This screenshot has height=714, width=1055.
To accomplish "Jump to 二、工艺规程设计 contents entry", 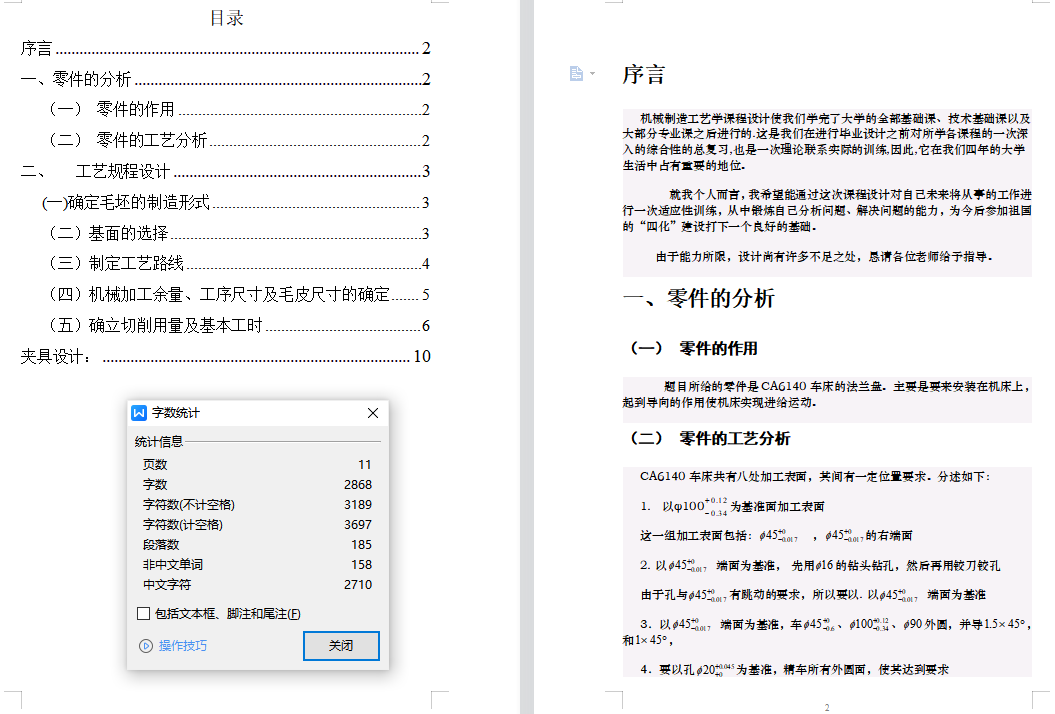I will click(225, 172).
